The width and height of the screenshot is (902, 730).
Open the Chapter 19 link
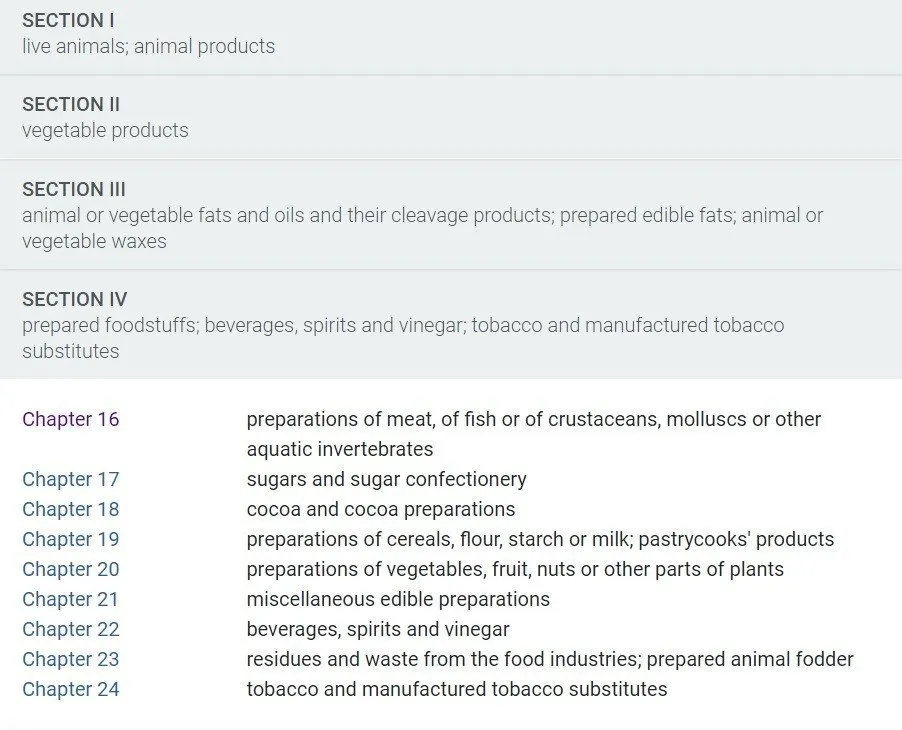(71, 539)
